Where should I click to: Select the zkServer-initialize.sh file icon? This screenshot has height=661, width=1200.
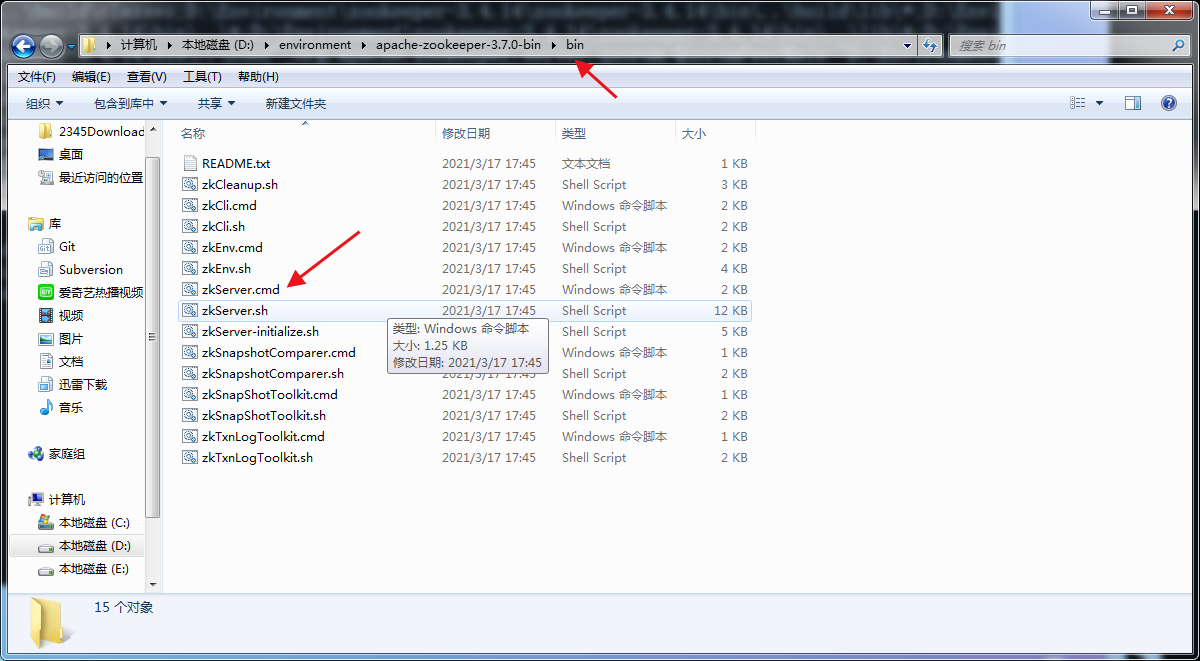191,331
